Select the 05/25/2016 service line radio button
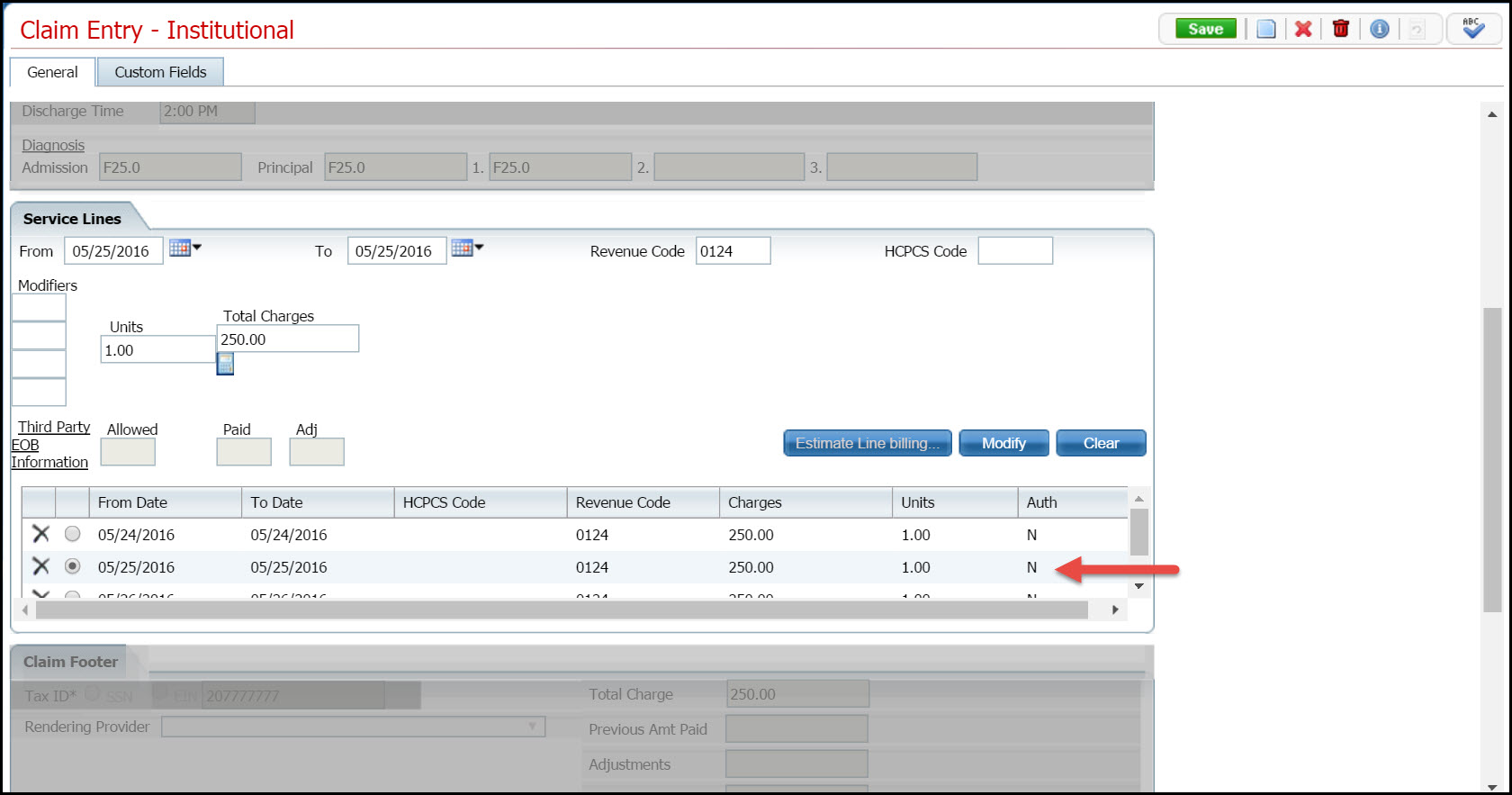Screen dimensions: 1512x795 point(73,566)
